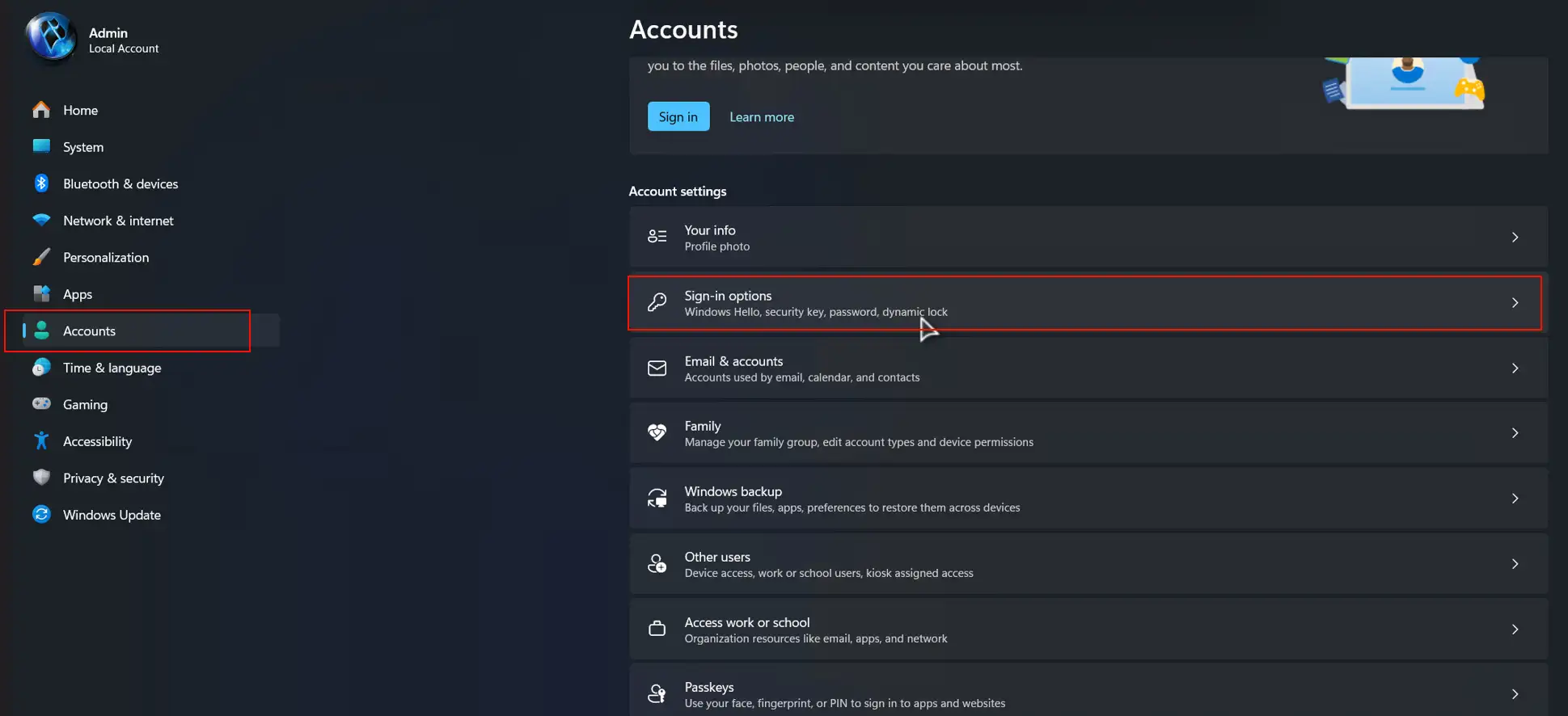Click the Sign-in options key icon

[657, 302]
